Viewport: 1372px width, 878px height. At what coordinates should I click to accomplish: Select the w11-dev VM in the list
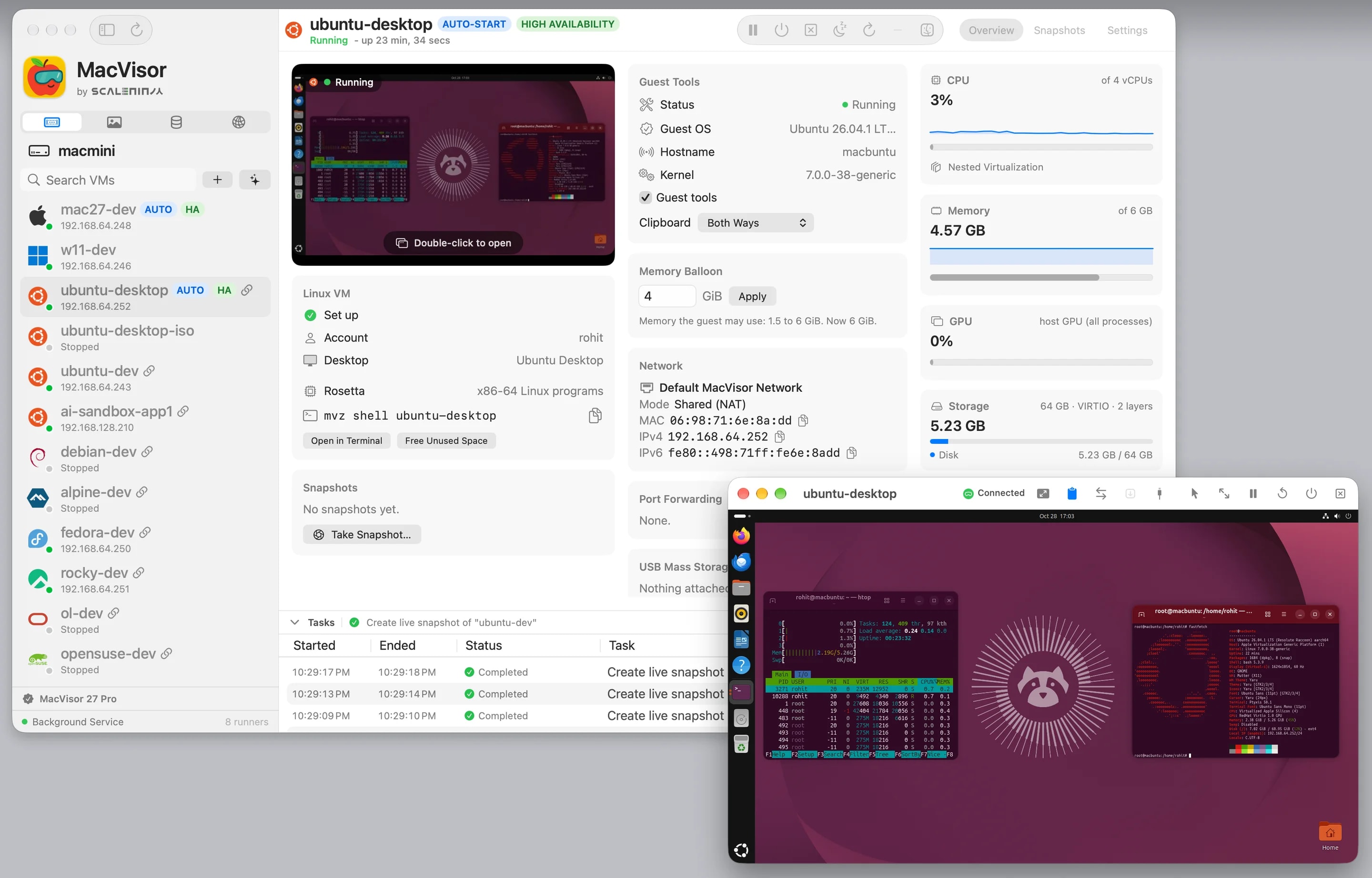145,257
